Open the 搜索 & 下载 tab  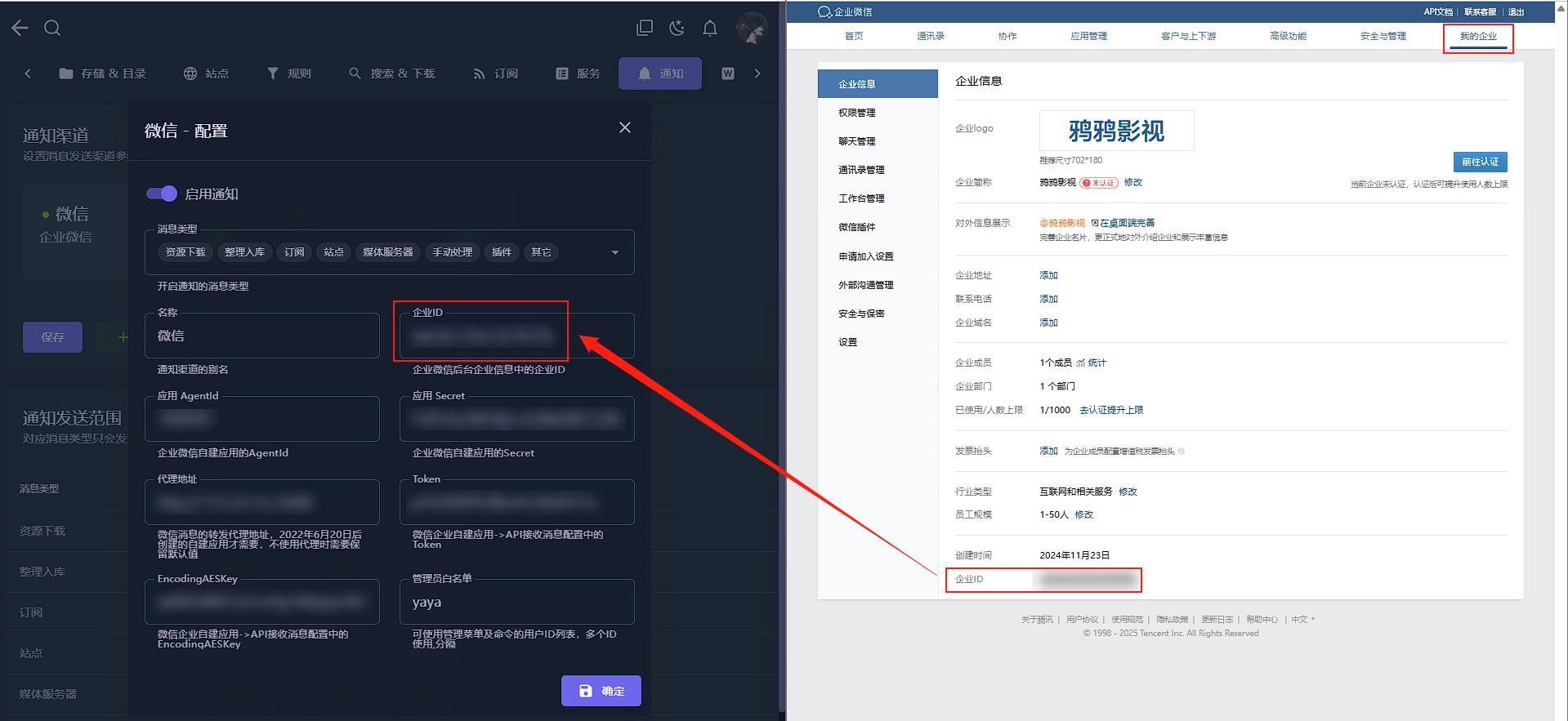392,73
